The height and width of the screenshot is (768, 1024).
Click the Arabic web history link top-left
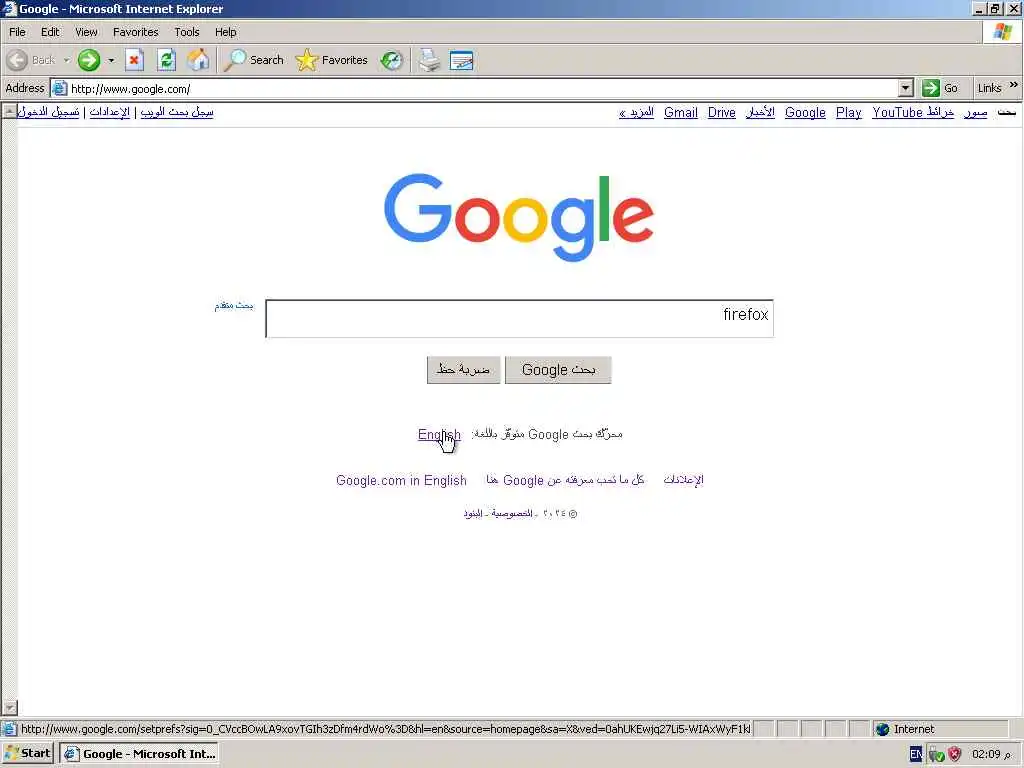coord(177,112)
